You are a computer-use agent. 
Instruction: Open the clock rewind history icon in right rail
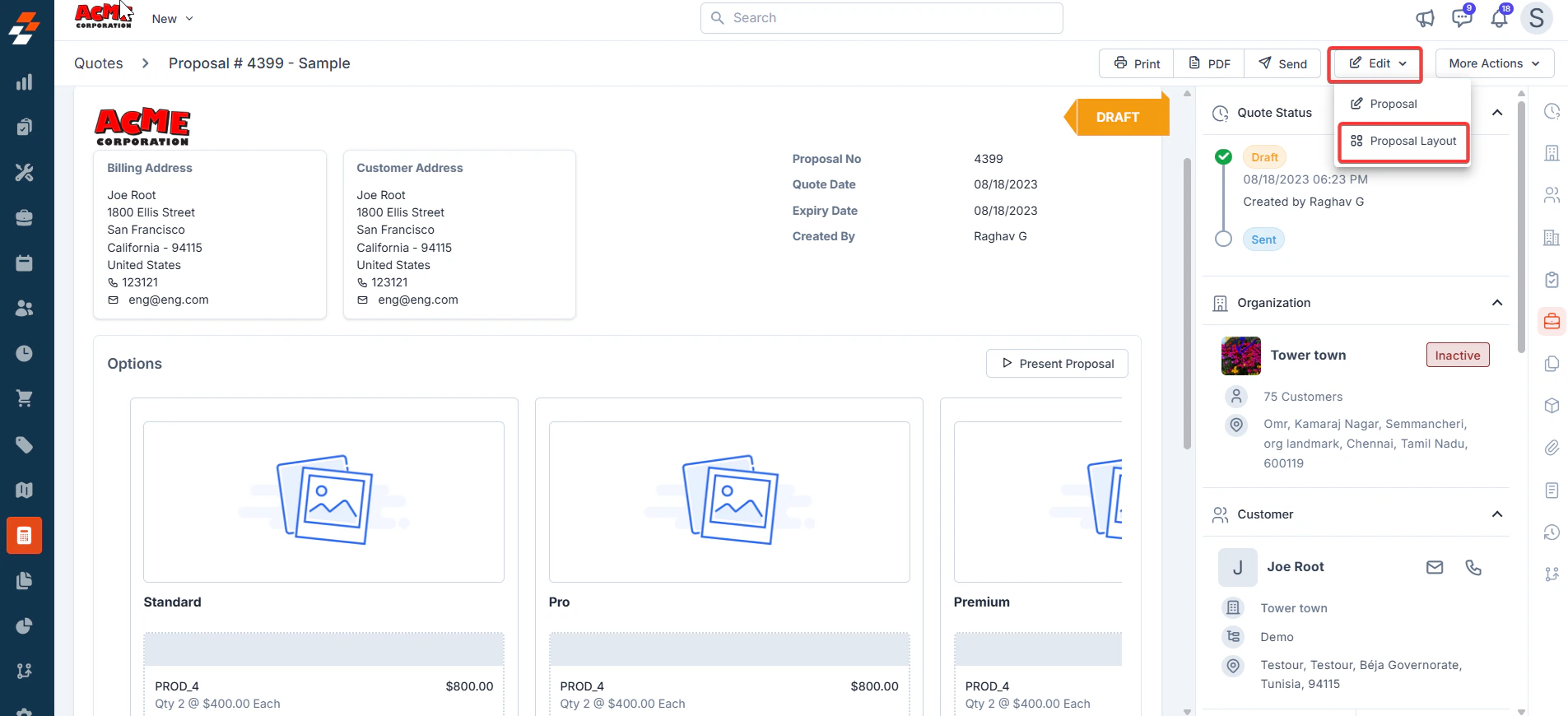(x=1552, y=532)
